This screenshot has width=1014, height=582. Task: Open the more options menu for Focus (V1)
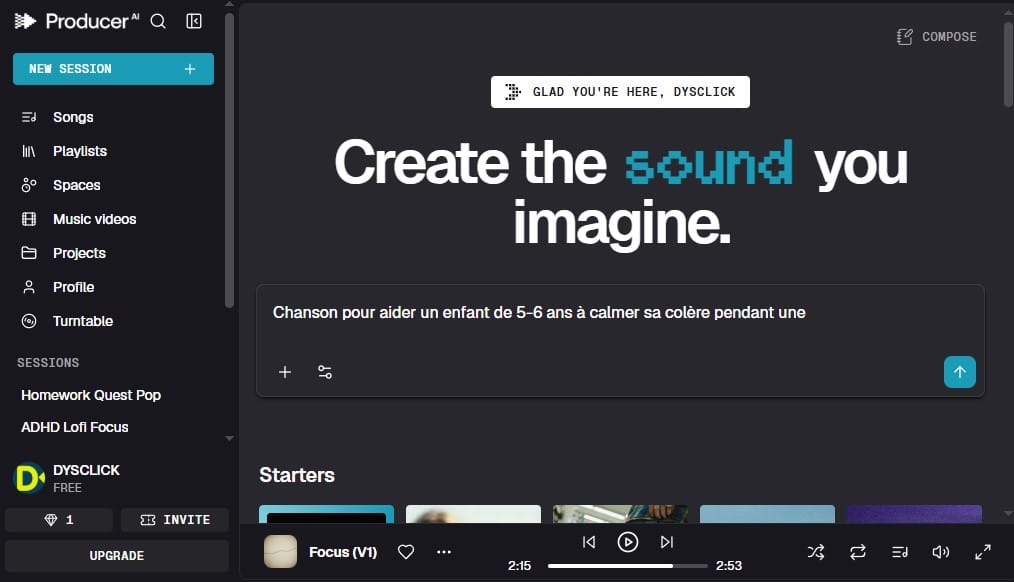pyautogui.click(x=444, y=552)
